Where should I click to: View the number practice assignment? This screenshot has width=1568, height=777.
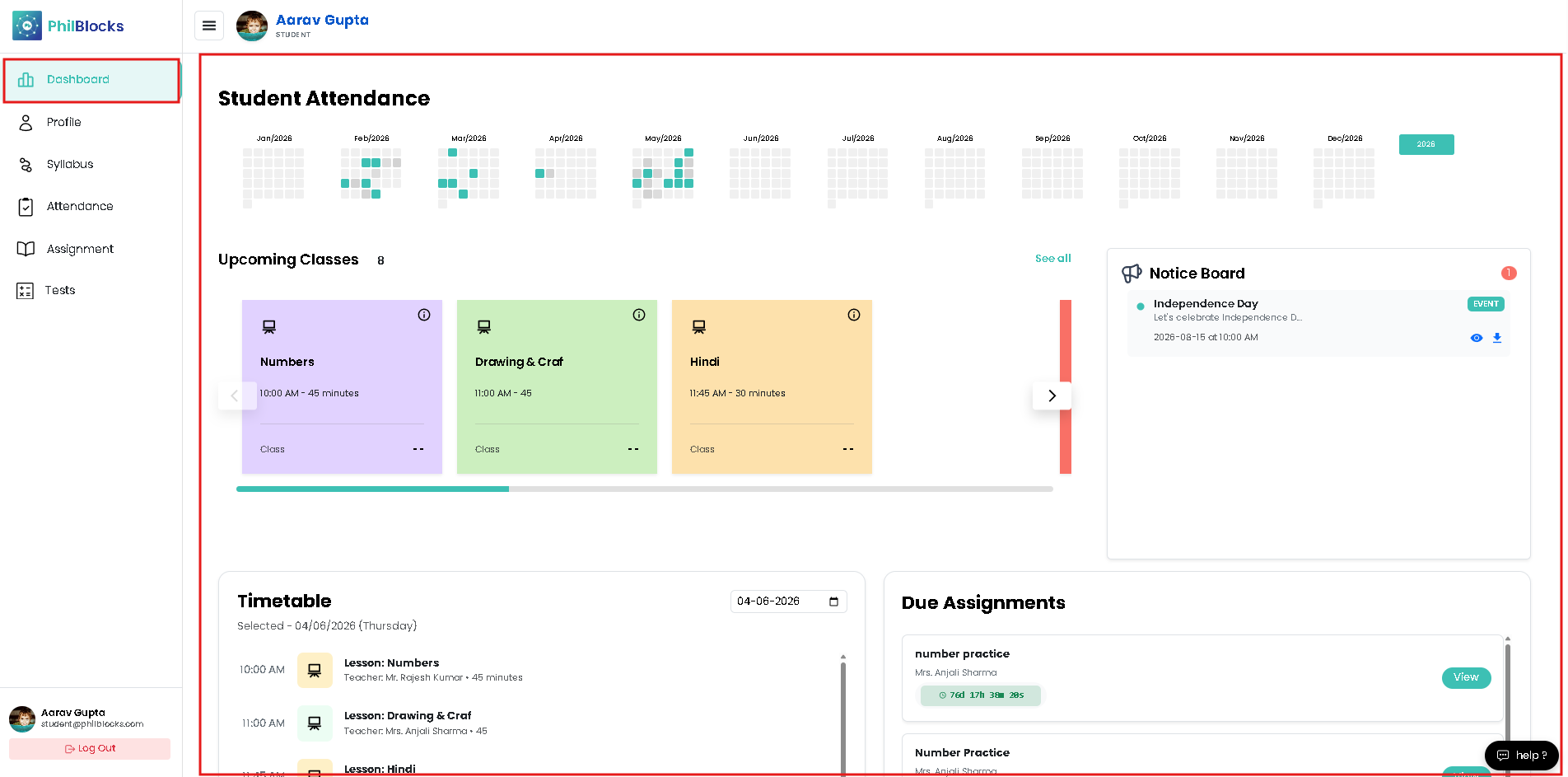pos(1466,677)
